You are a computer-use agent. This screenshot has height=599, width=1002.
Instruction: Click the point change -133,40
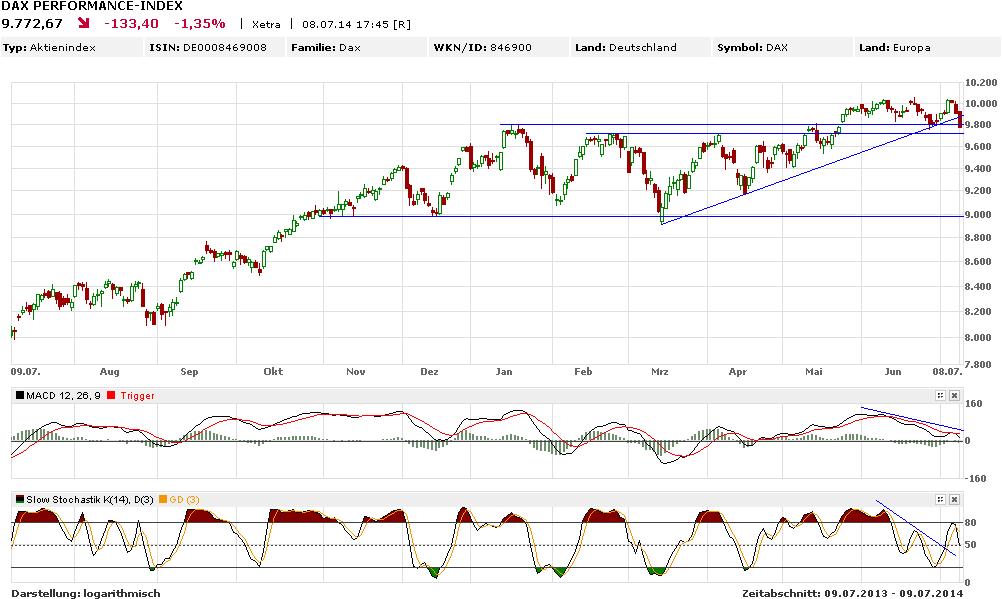click(x=131, y=24)
